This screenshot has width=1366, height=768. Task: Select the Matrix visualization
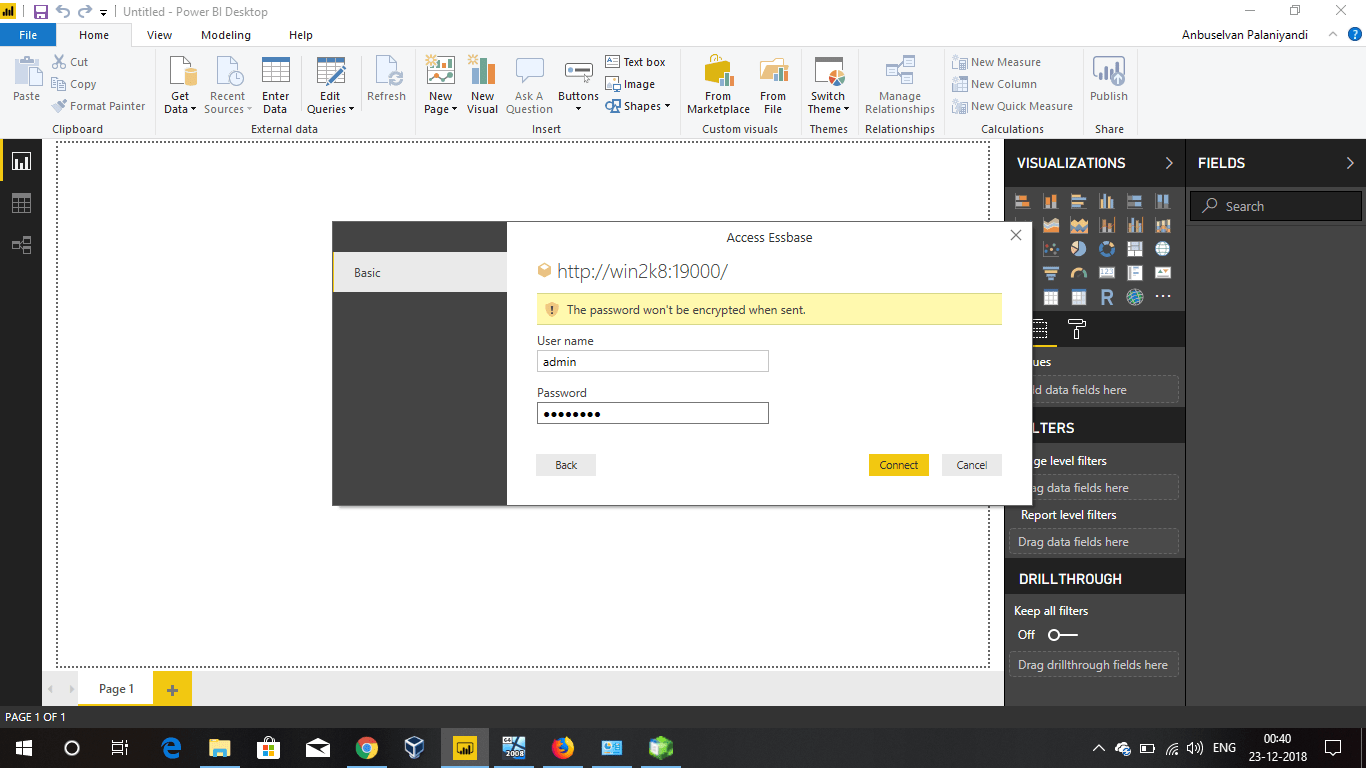coord(1079,297)
